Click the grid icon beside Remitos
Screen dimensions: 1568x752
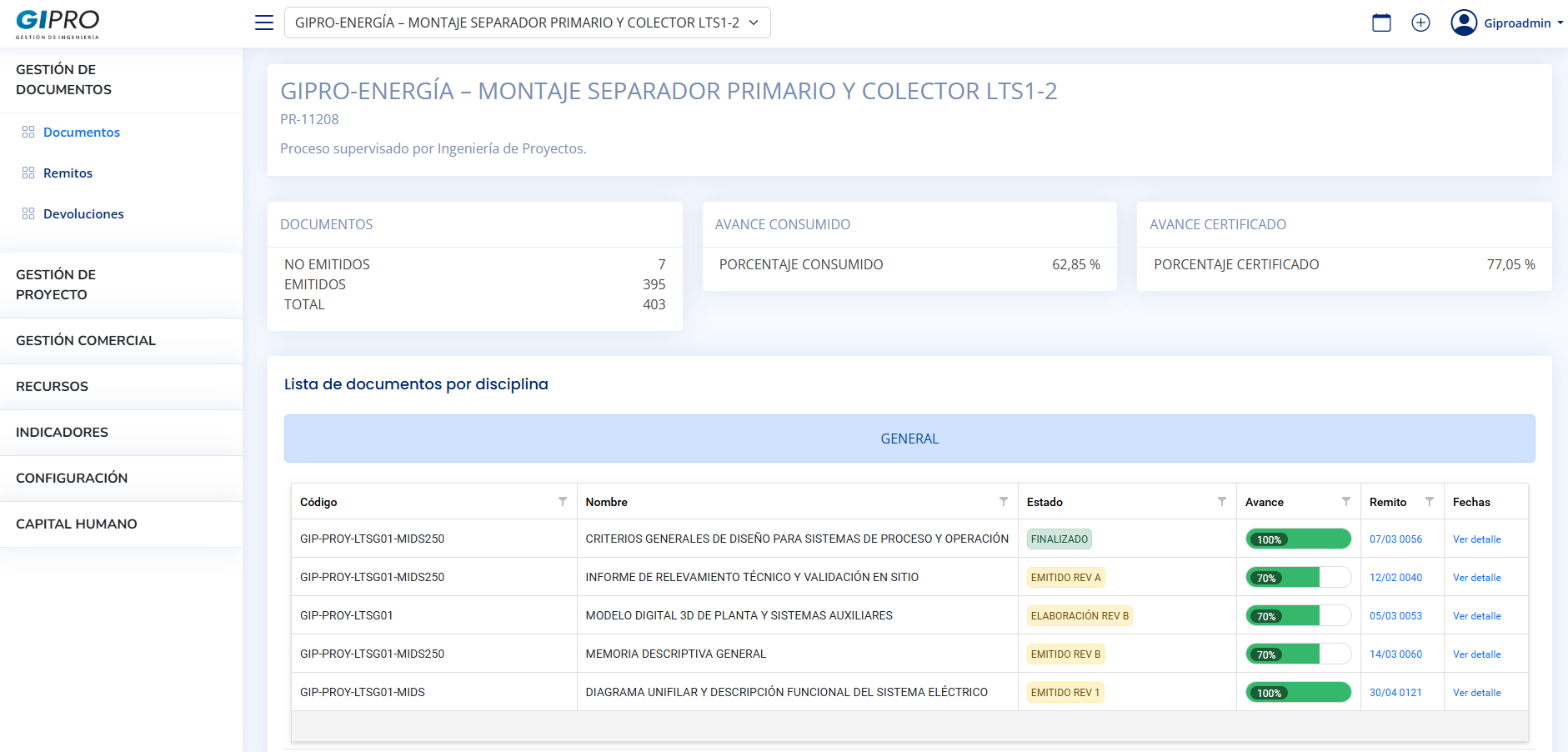click(x=28, y=173)
